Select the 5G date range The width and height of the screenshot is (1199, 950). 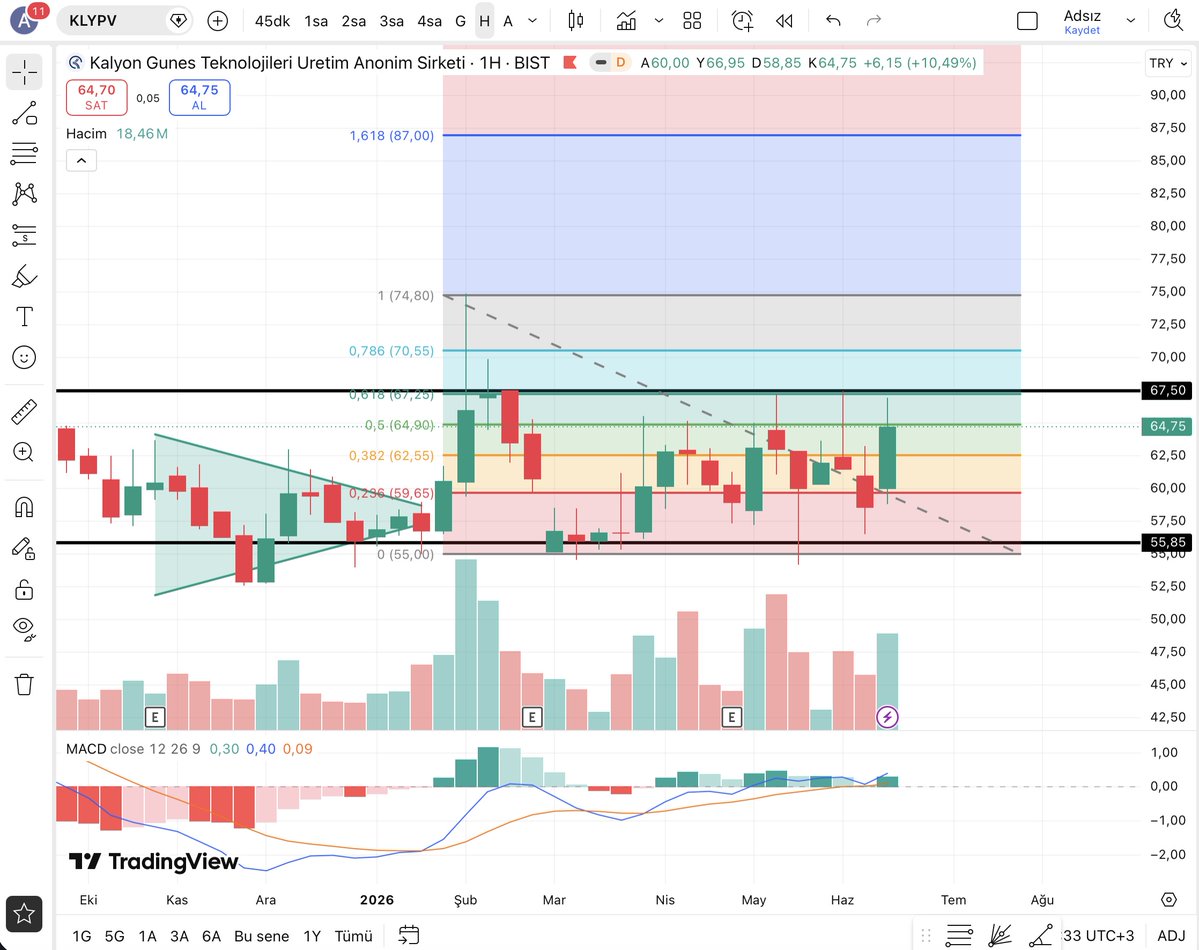[115, 936]
